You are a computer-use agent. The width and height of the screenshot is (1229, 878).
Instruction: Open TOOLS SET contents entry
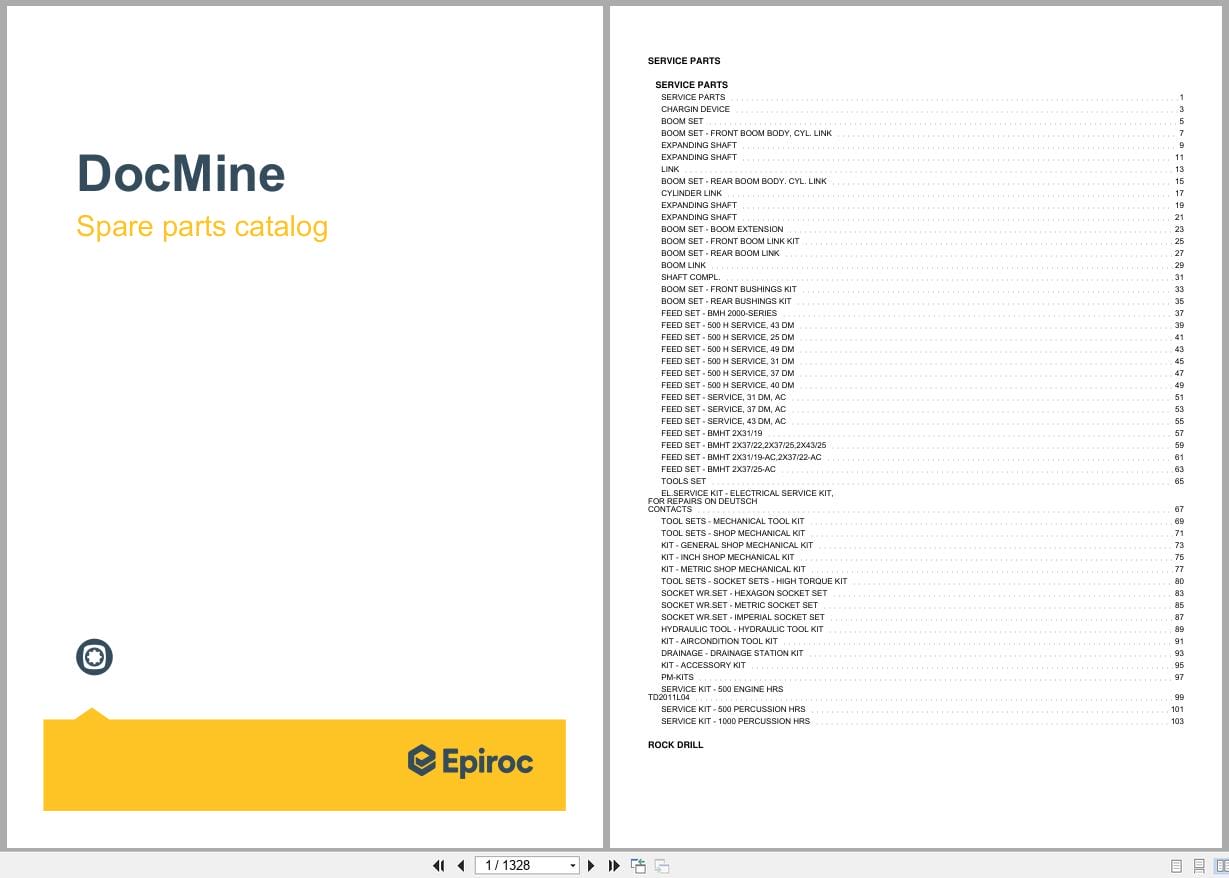[922, 481]
